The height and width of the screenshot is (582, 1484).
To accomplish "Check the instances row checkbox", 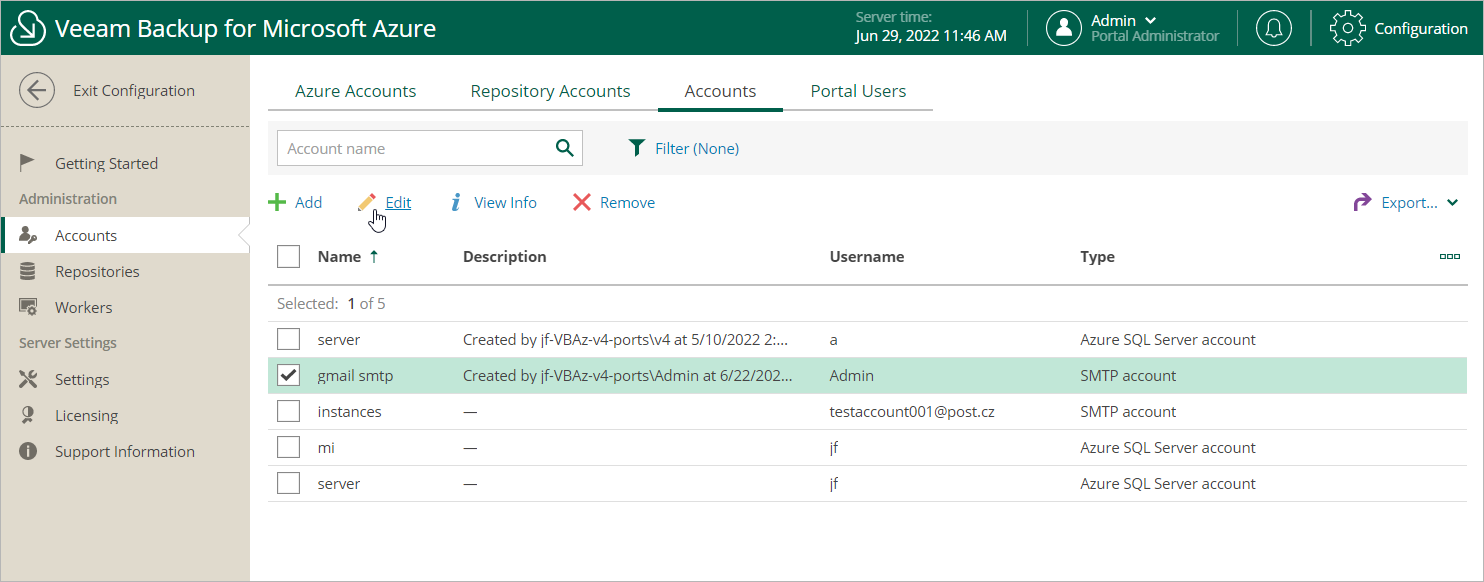I will (289, 411).
